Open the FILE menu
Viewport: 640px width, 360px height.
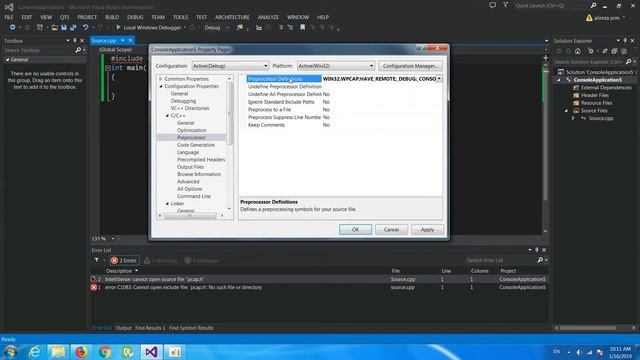click(x=9, y=17)
